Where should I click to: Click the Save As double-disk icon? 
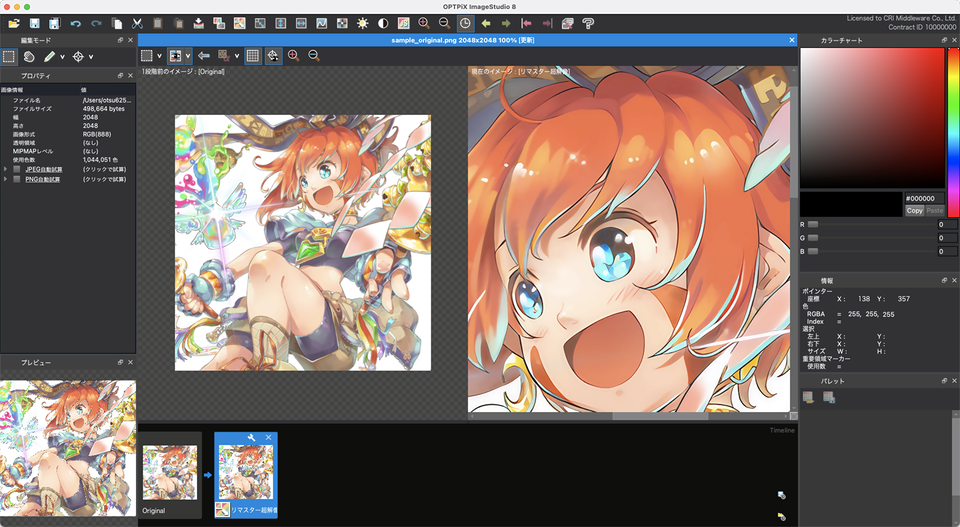tap(54, 23)
